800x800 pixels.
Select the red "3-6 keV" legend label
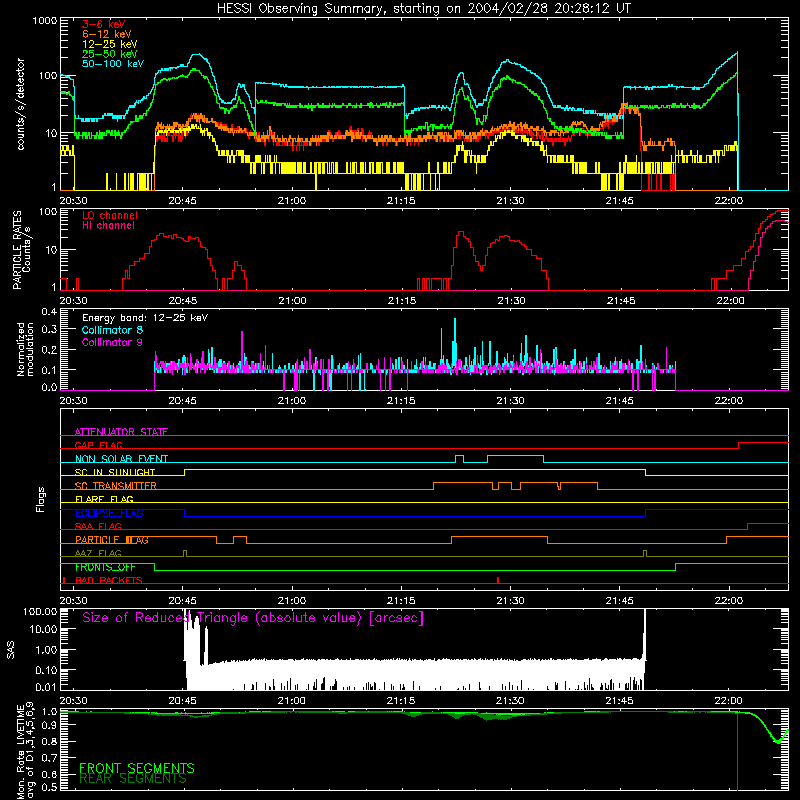[x=104, y=24]
